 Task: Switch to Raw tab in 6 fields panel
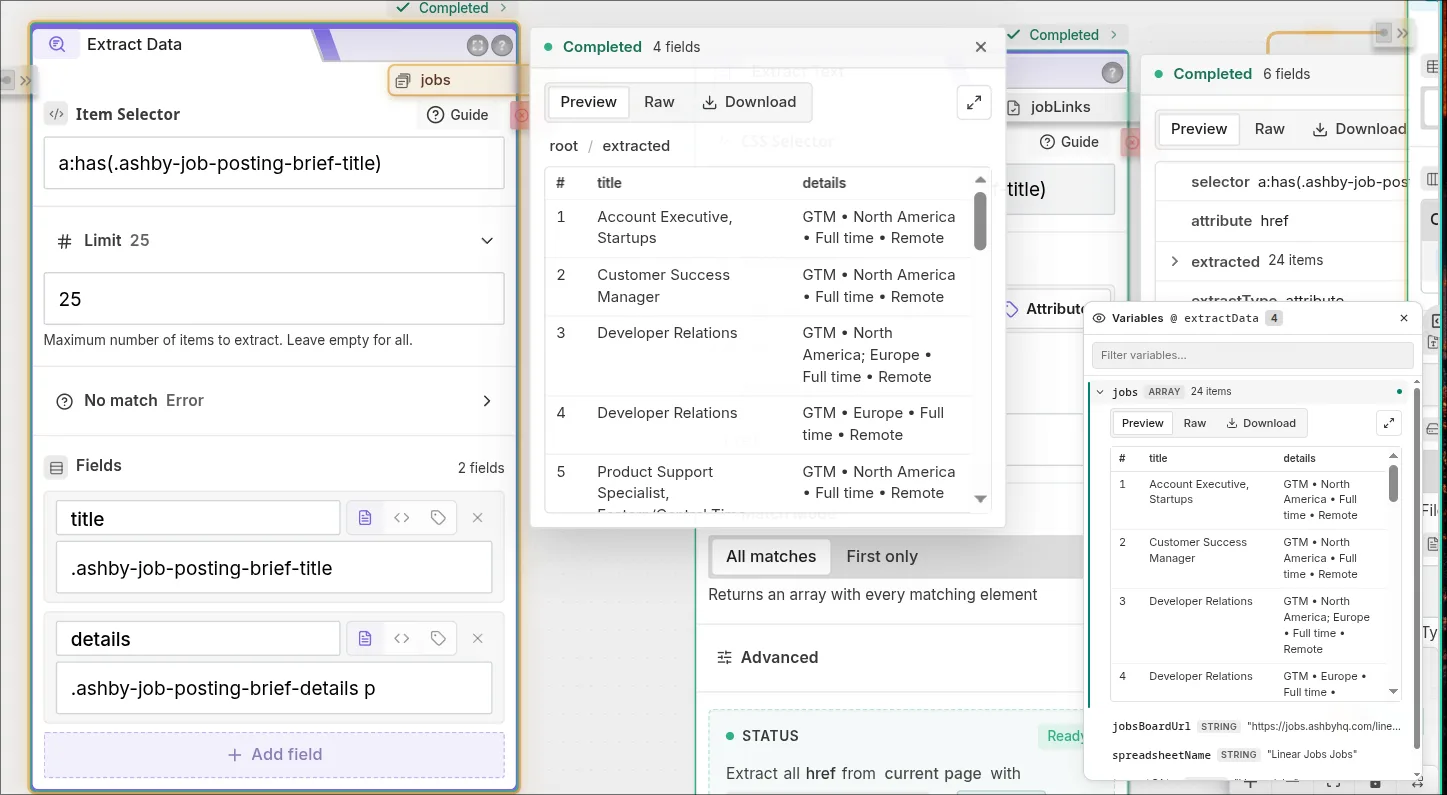[1270, 129]
